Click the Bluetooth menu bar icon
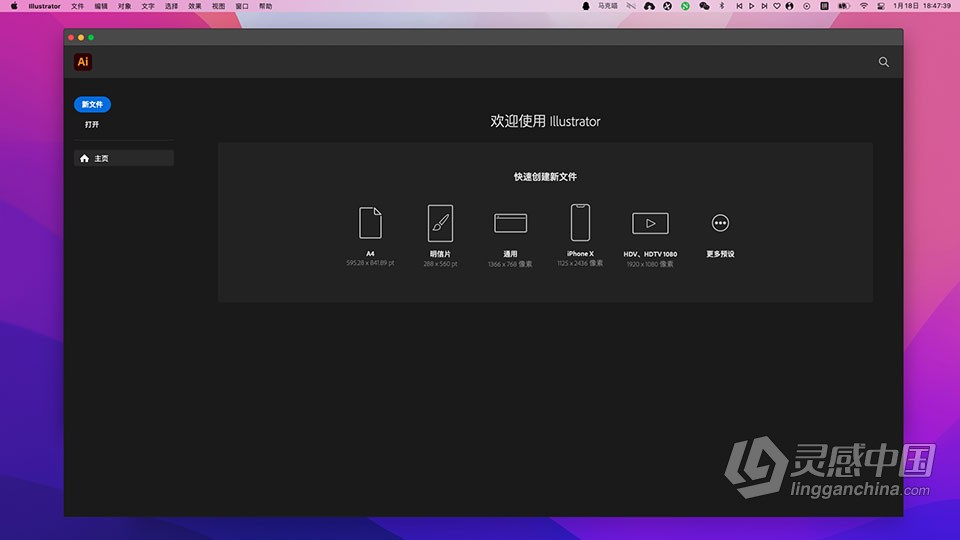This screenshot has width=960, height=540. click(x=722, y=6)
